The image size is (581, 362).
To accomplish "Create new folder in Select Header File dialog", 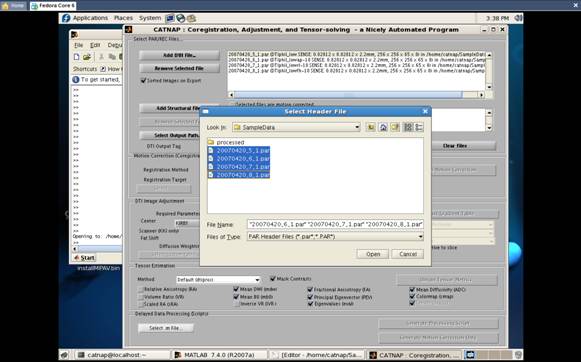I will pos(395,127).
